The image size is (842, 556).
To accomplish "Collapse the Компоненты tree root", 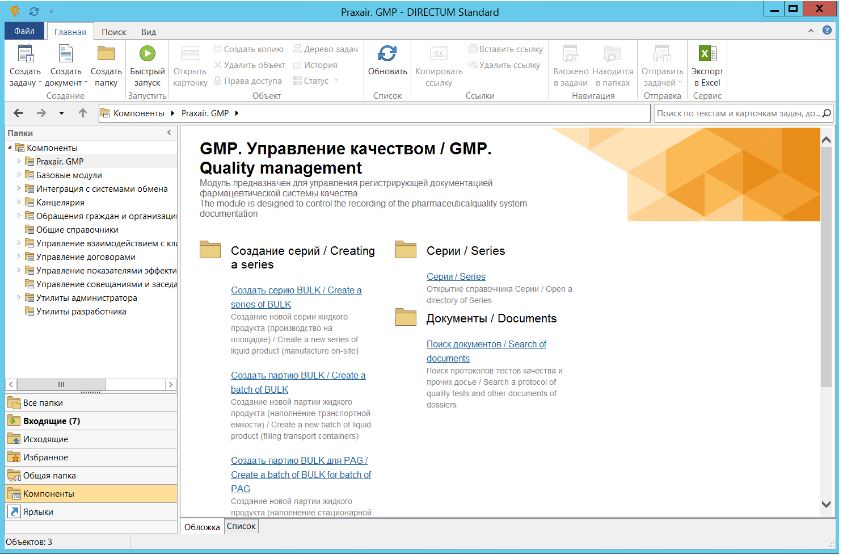I will [x=10, y=148].
